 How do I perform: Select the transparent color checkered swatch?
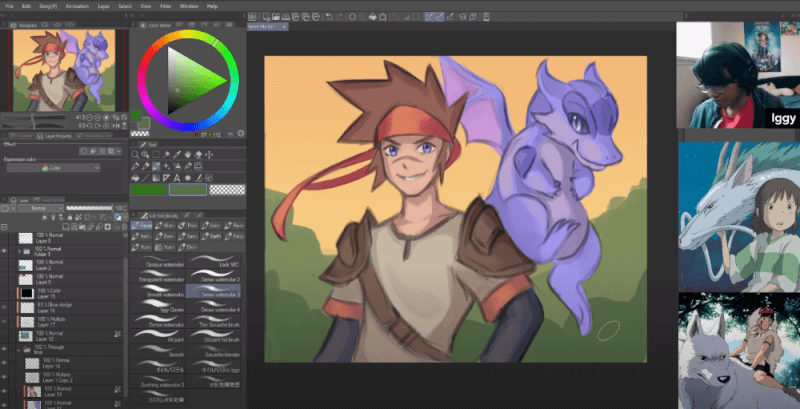pos(228,190)
